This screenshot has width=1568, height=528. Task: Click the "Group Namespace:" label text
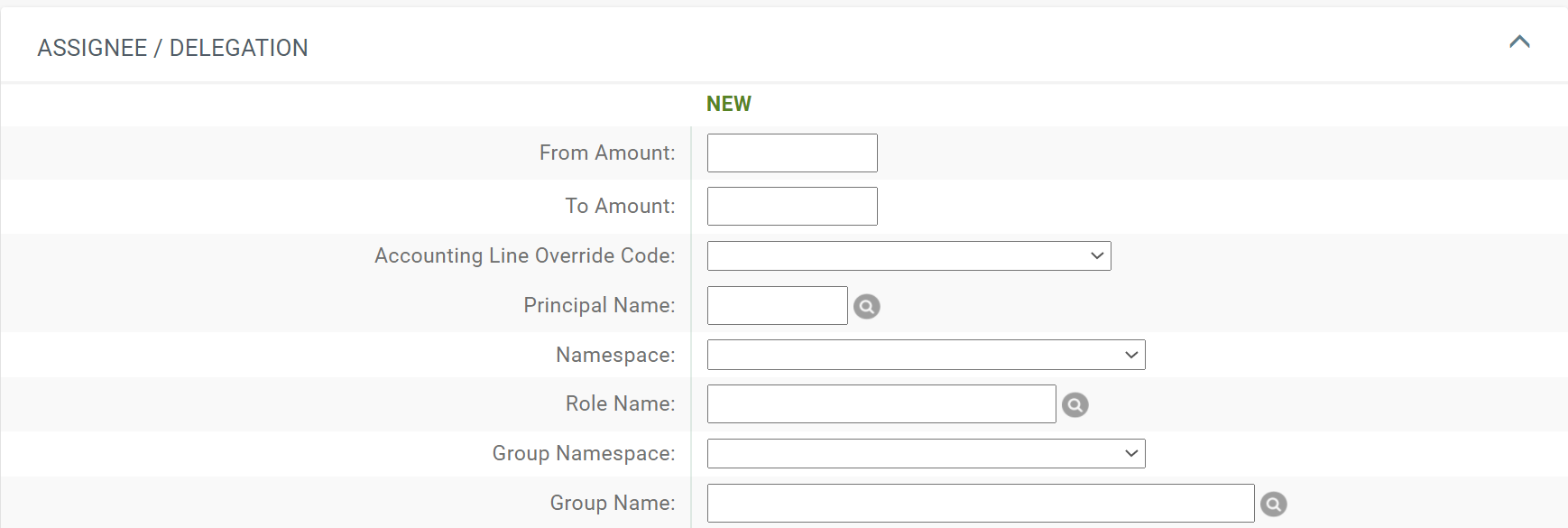[x=583, y=454]
